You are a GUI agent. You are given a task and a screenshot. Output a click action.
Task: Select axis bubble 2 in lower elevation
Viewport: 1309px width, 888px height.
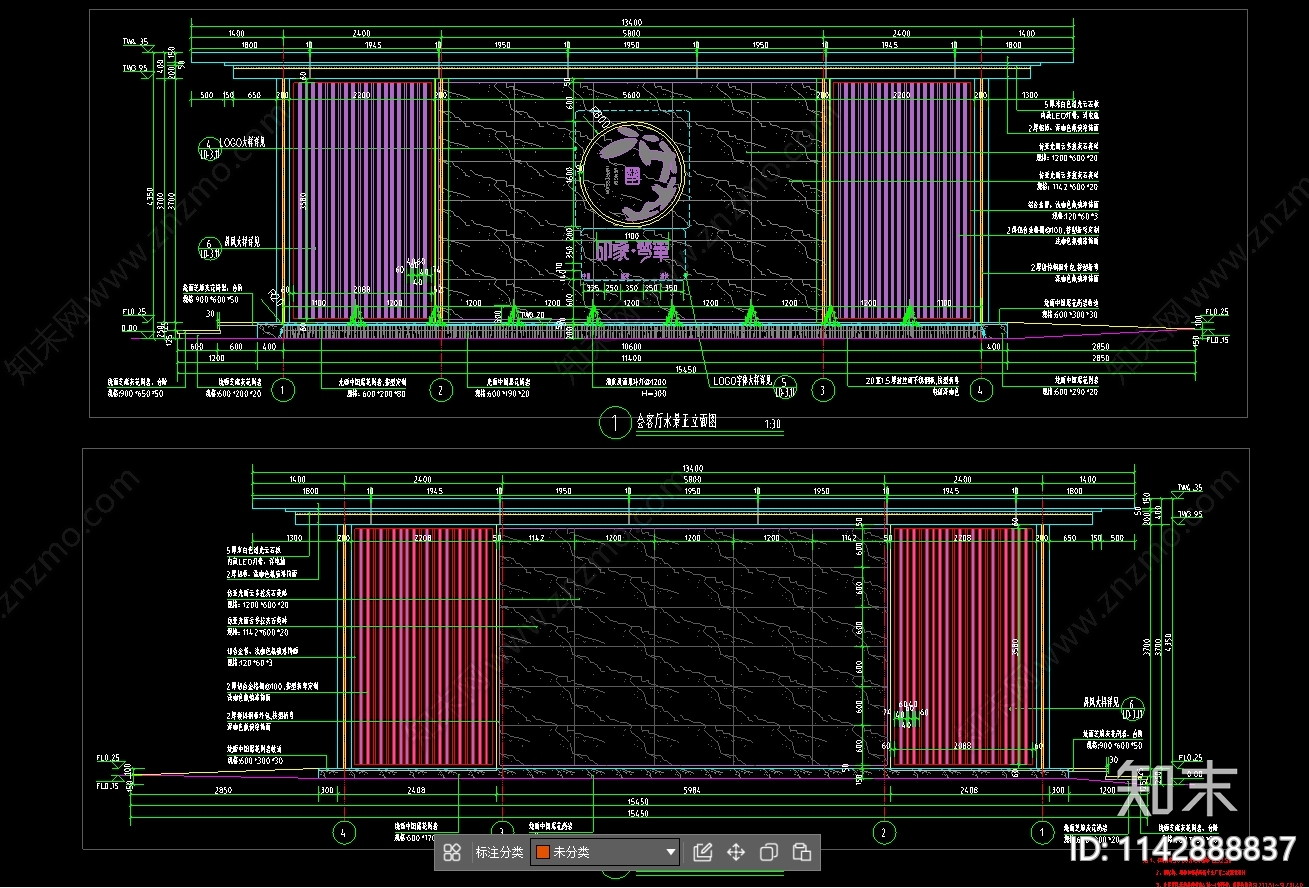(883, 831)
